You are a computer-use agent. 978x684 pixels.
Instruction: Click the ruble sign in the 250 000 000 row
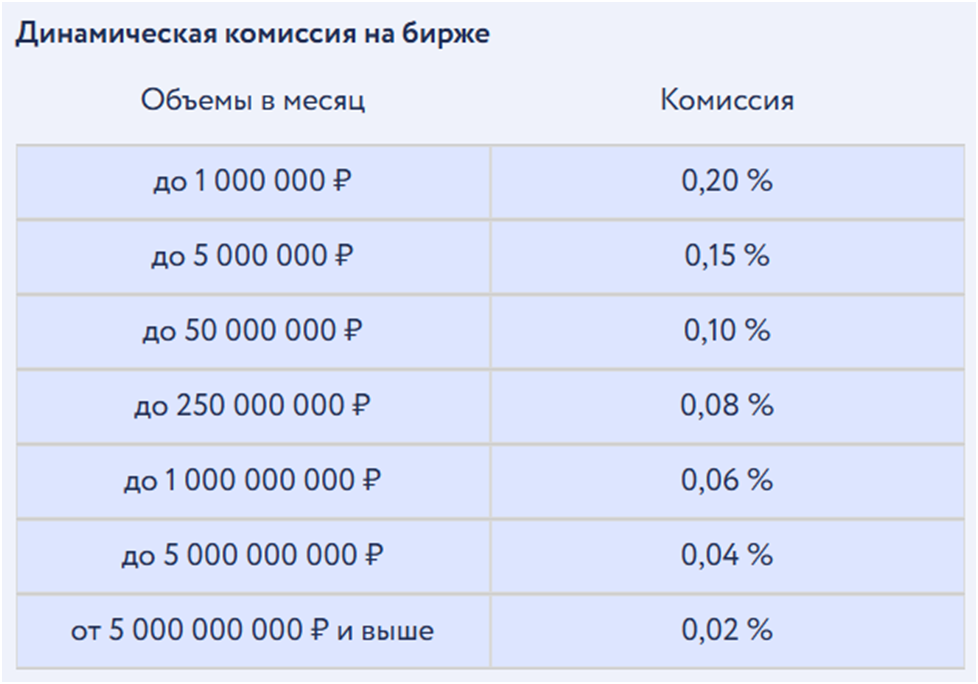[362, 406]
